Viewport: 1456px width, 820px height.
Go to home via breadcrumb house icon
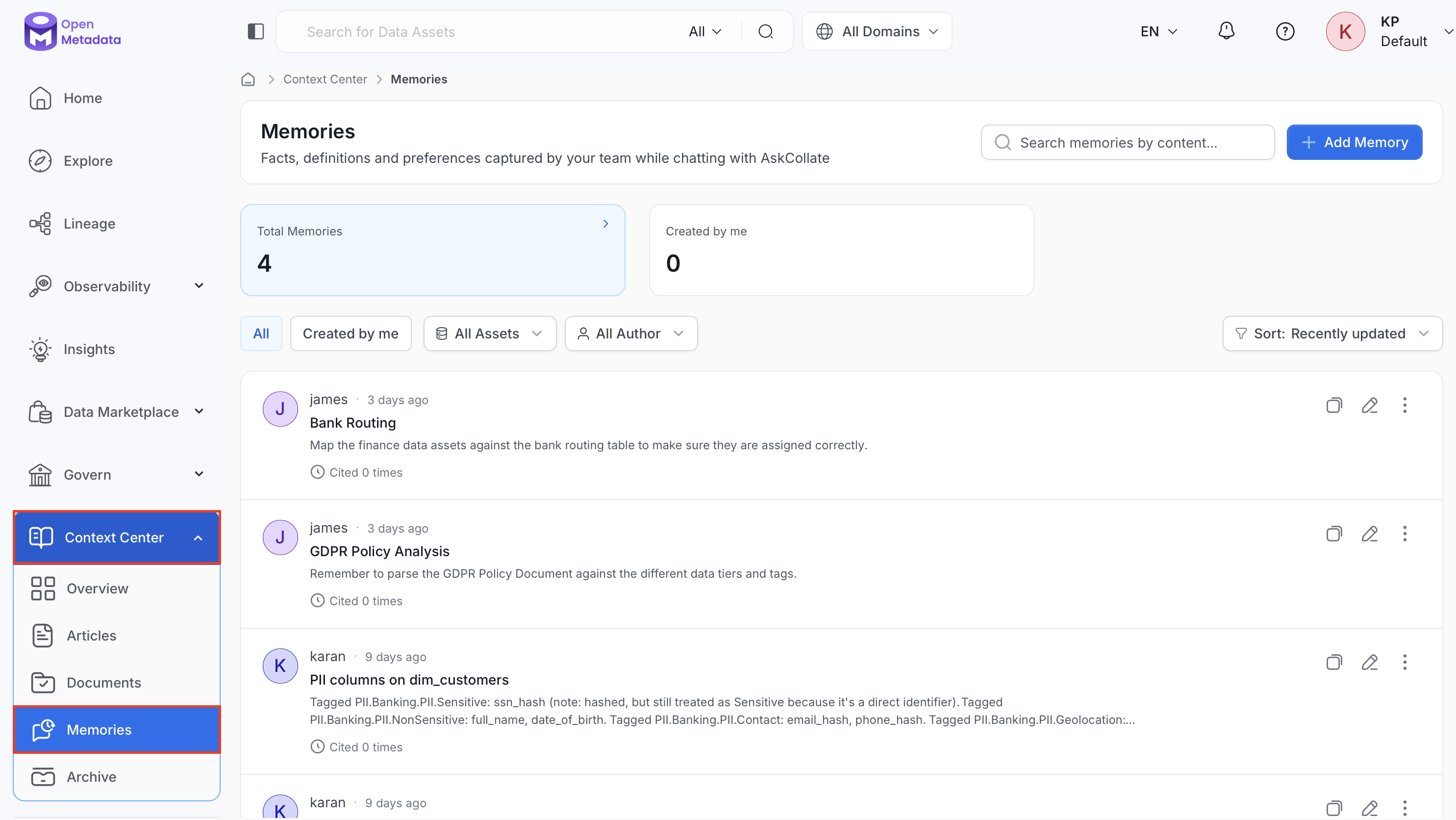point(248,79)
